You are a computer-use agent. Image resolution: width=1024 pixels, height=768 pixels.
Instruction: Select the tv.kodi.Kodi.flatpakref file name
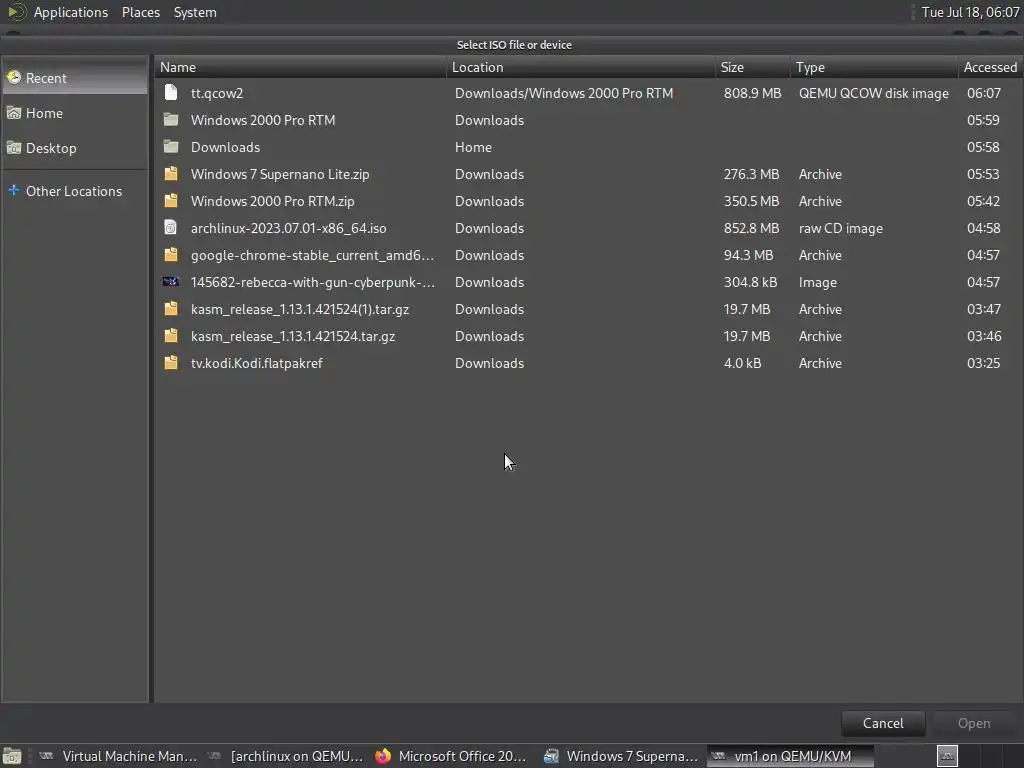coord(257,363)
